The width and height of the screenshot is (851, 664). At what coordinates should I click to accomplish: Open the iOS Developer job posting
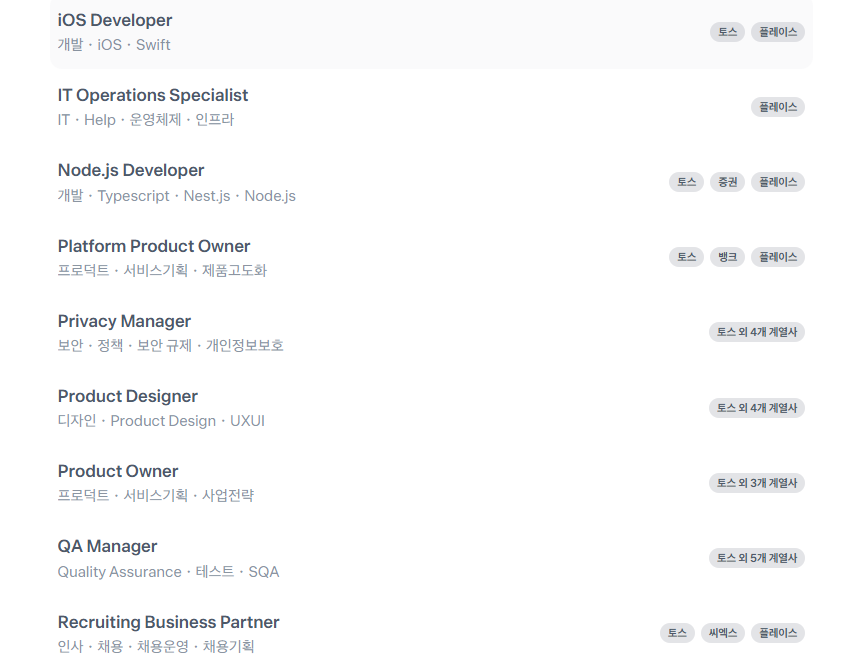click(431, 32)
